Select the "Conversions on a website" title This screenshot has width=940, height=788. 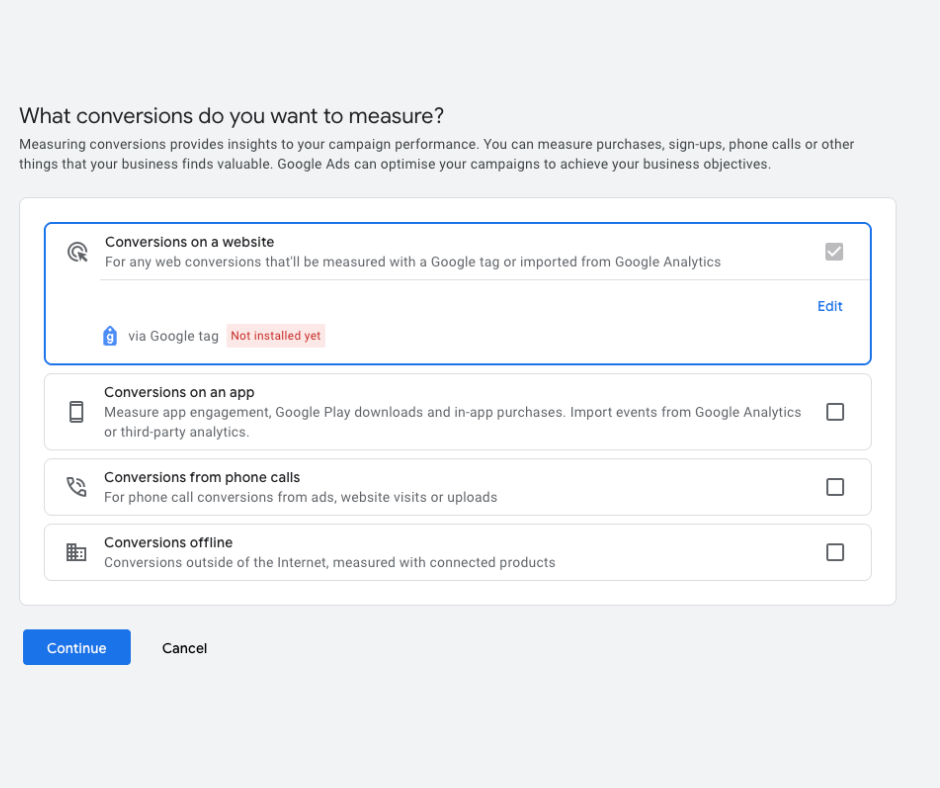tap(189, 242)
